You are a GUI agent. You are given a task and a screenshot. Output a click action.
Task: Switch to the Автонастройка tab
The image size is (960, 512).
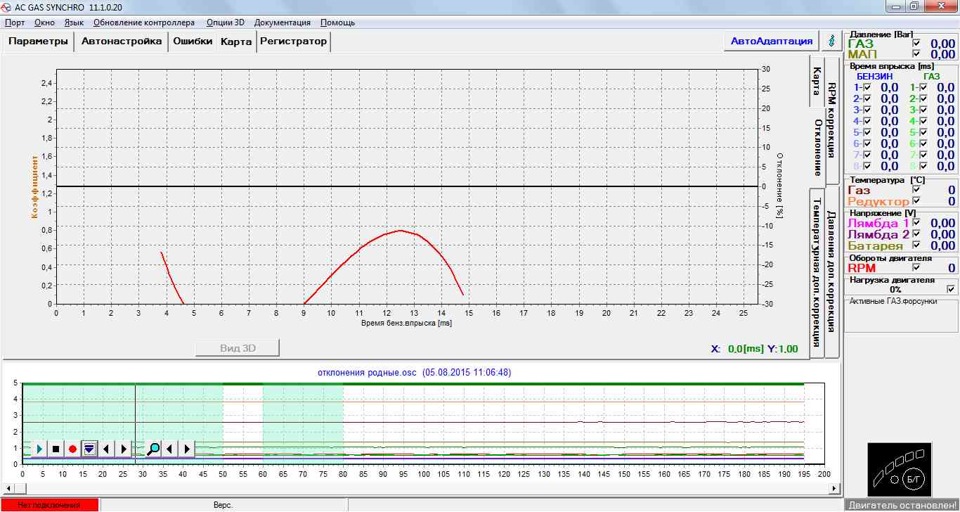[121, 42]
